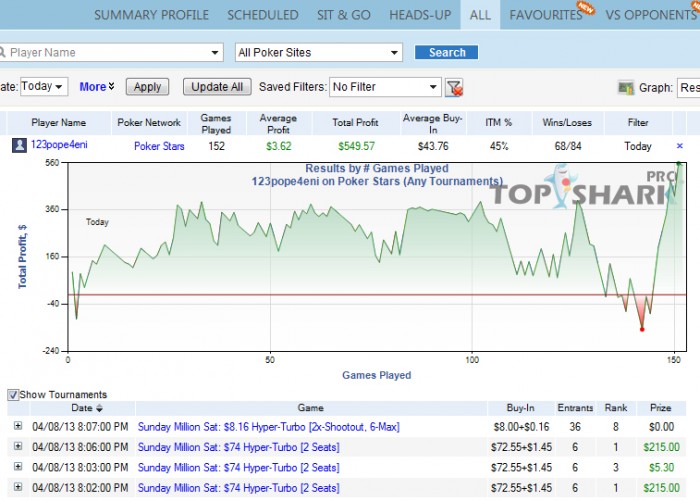Expand the 8:06:00 PM tournament row
700x501 pixels.
pyautogui.click(x=18, y=447)
